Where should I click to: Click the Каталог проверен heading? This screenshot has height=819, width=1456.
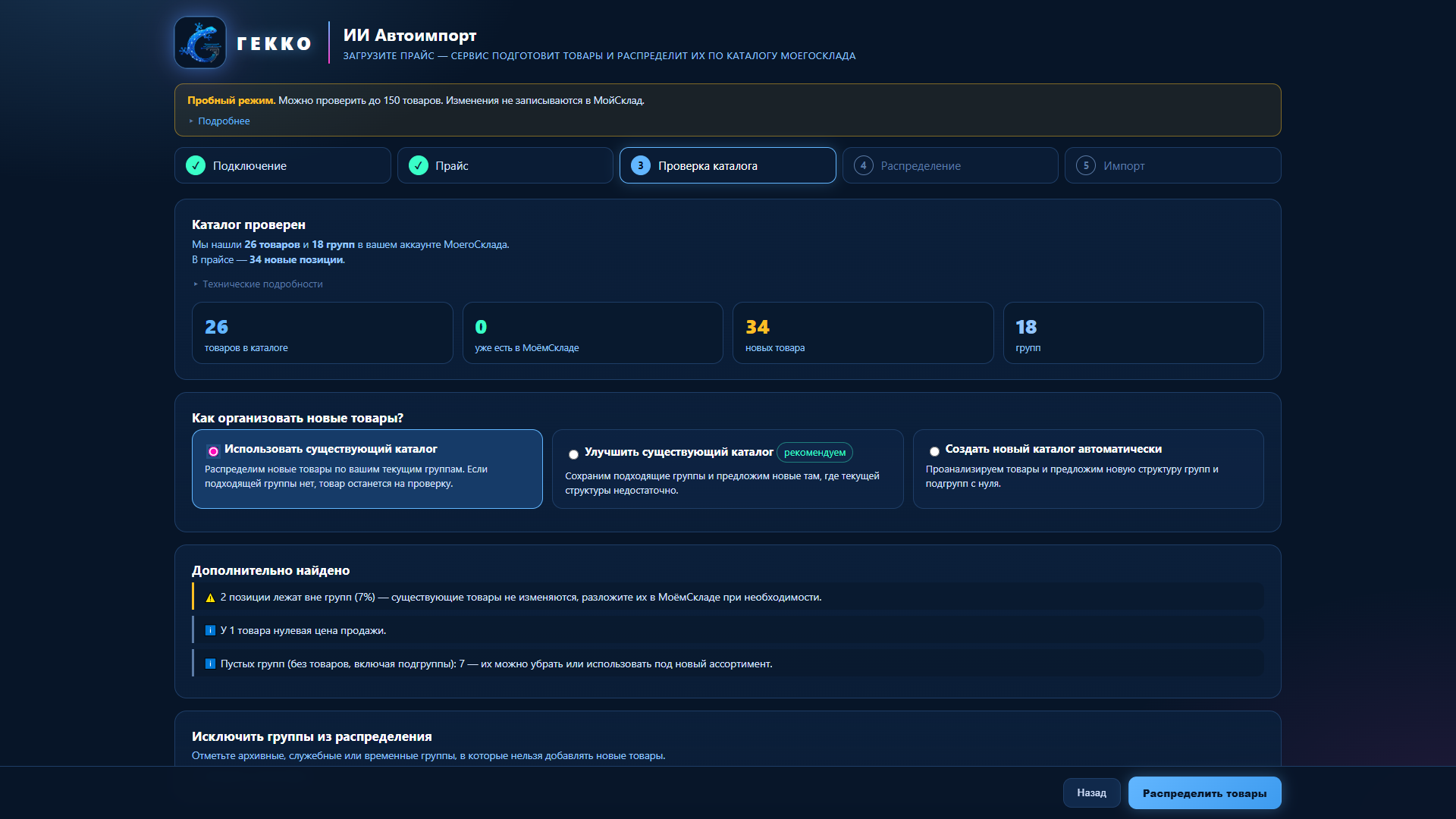(249, 224)
